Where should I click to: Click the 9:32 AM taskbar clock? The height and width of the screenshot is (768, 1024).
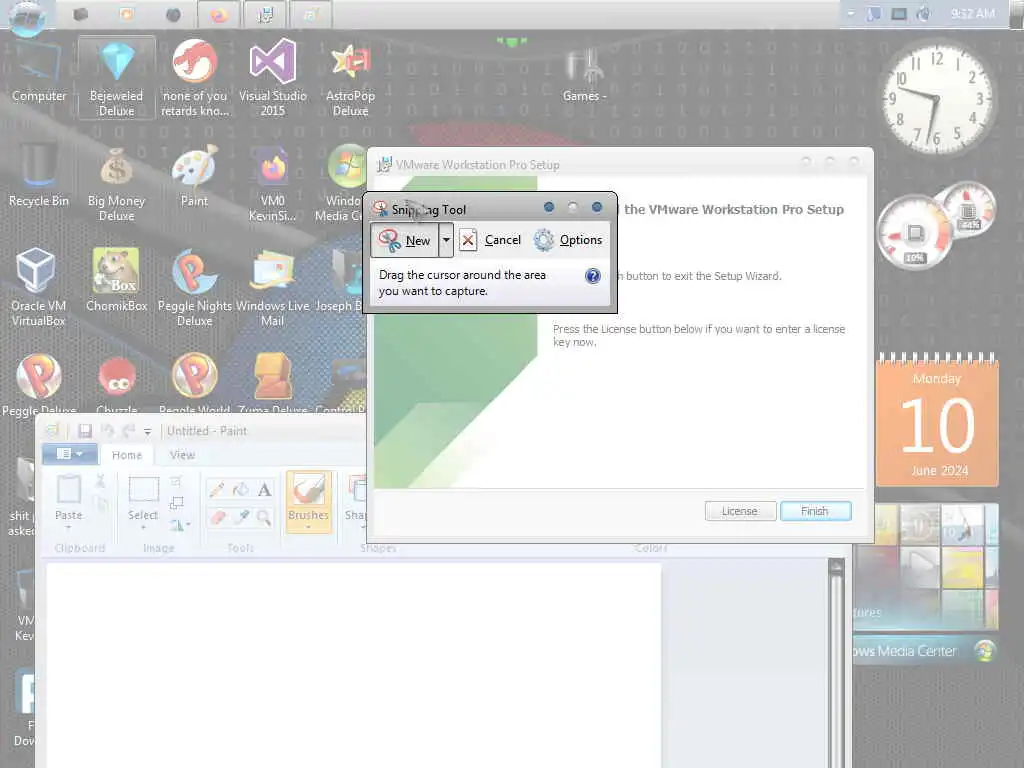pos(972,14)
